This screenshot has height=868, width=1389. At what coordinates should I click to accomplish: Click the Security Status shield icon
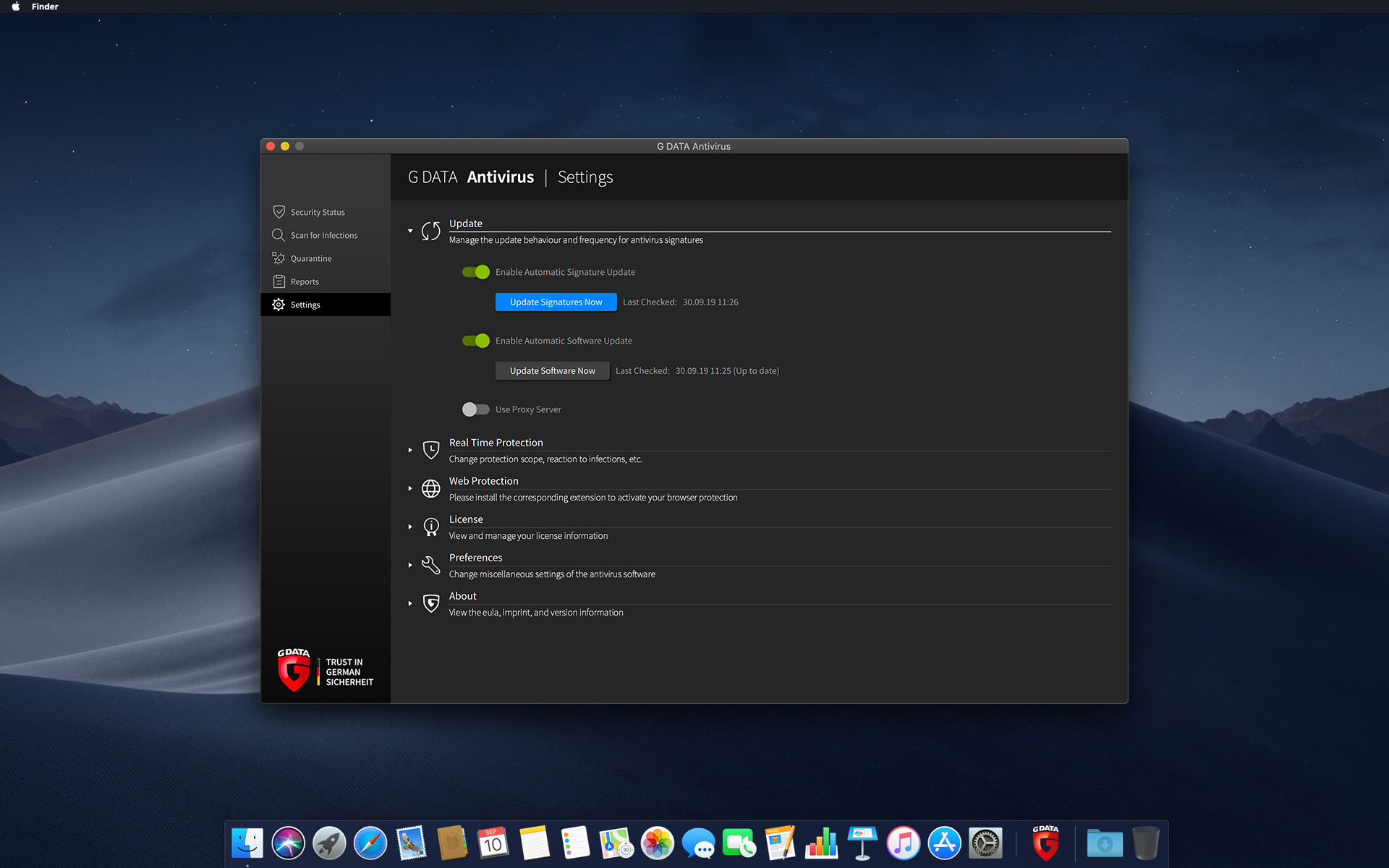(x=279, y=212)
